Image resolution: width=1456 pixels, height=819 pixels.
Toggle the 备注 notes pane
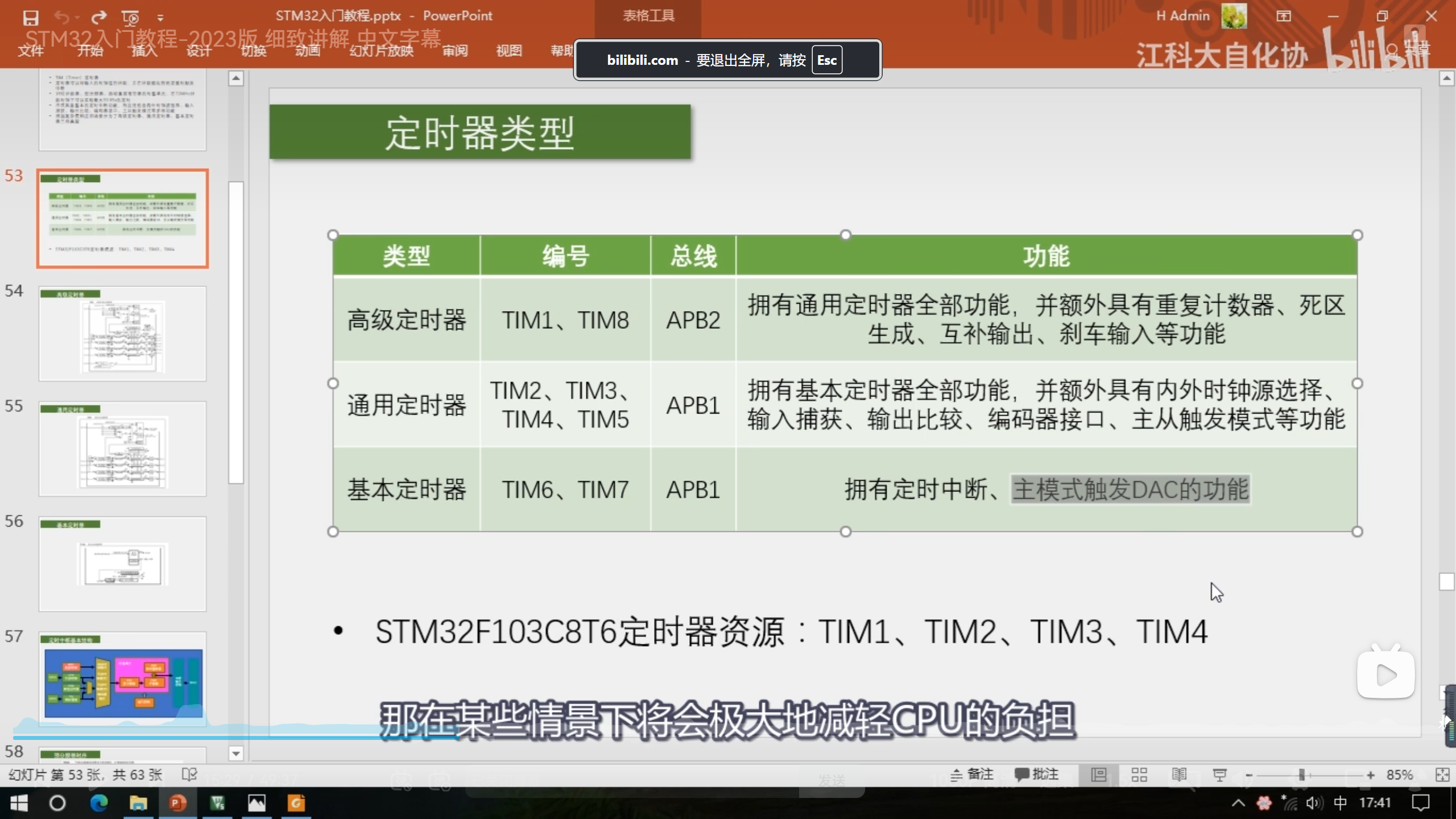point(972,775)
